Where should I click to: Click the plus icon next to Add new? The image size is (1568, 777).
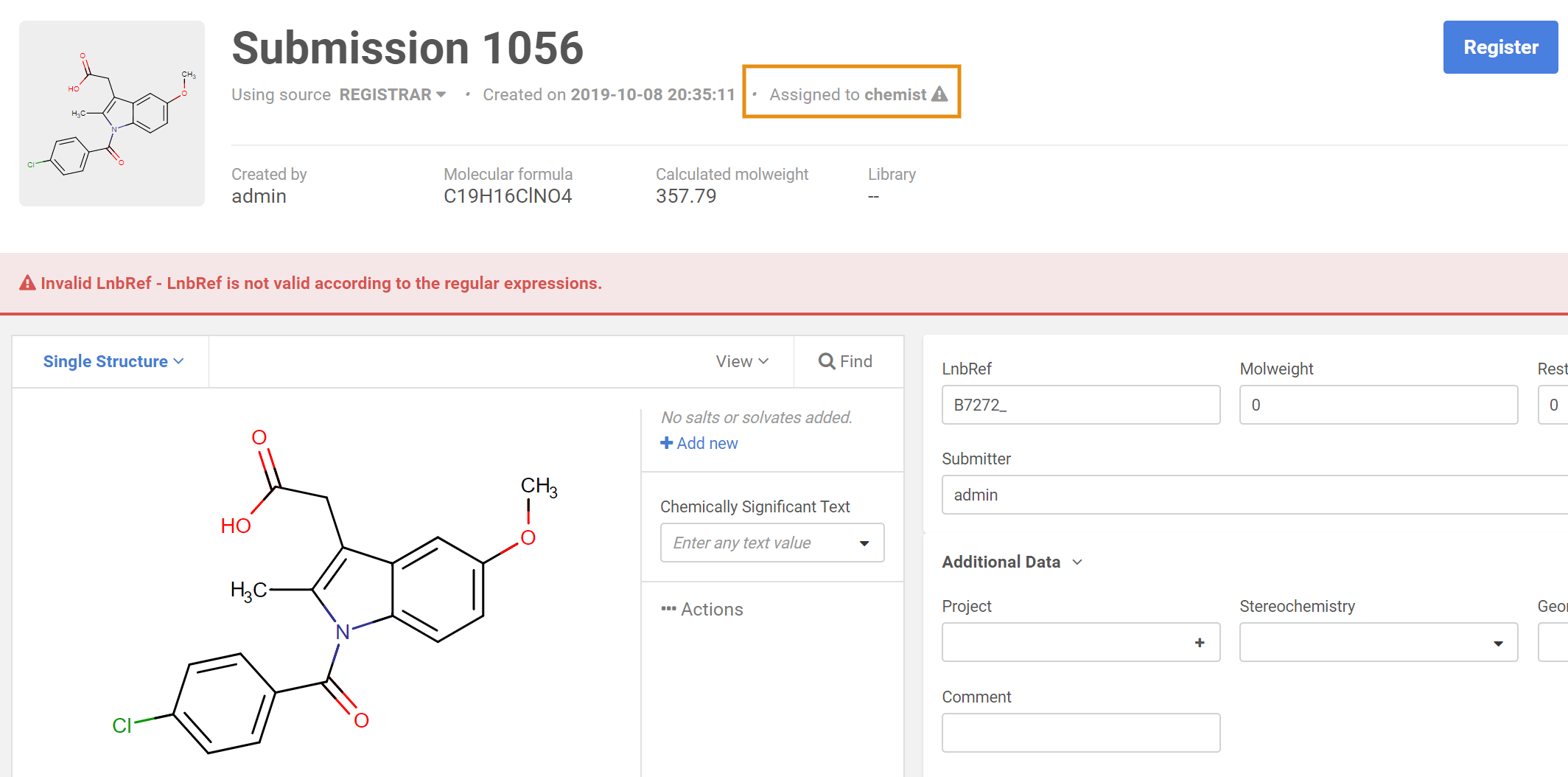point(666,443)
